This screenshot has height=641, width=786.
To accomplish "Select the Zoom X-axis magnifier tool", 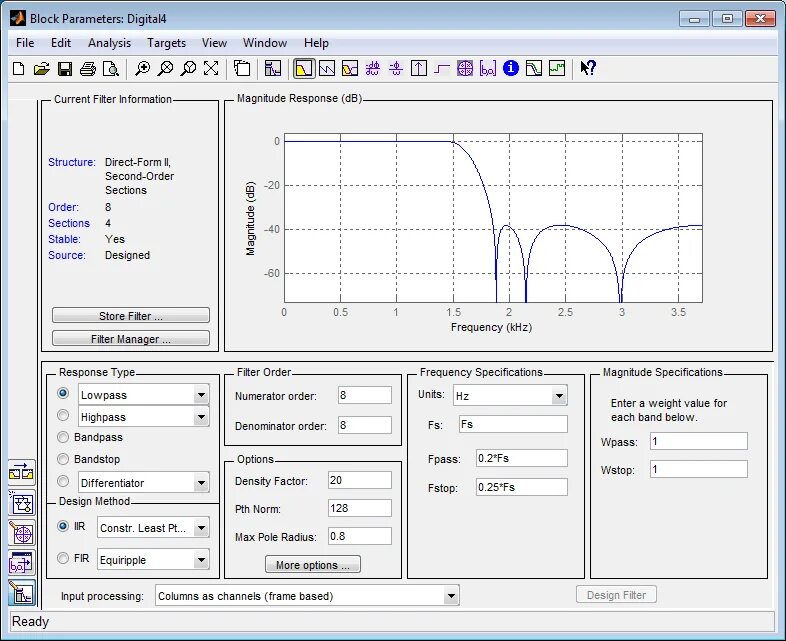I will click(x=165, y=69).
